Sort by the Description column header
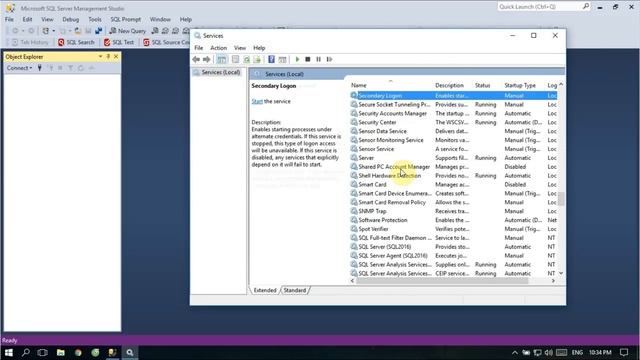This screenshot has height=360, width=640. 449,85
